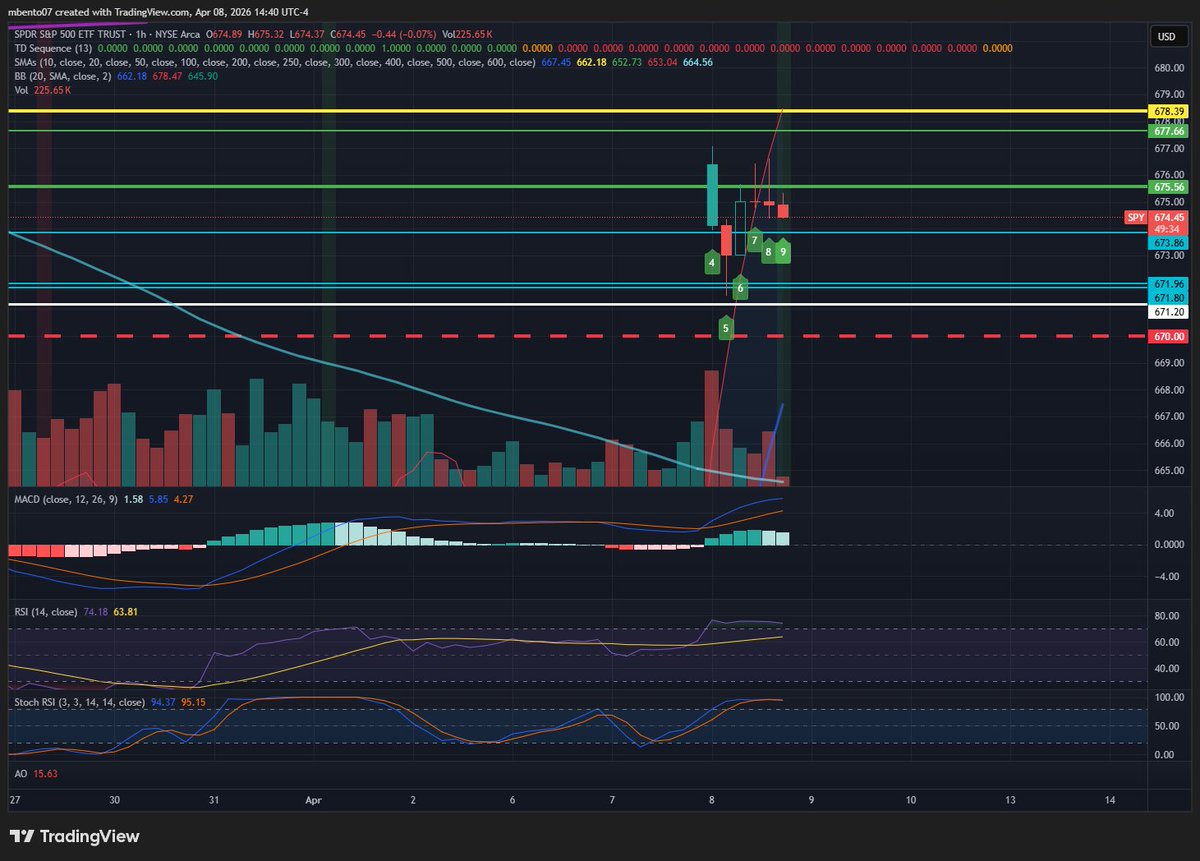Click the yellow 678.39 price label
This screenshot has width=1200, height=861.
tap(1169, 111)
